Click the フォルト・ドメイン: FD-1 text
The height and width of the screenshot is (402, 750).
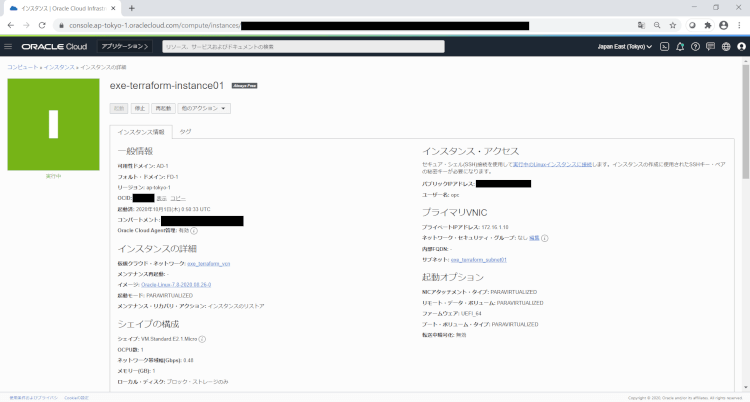click(x=148, y=177)
